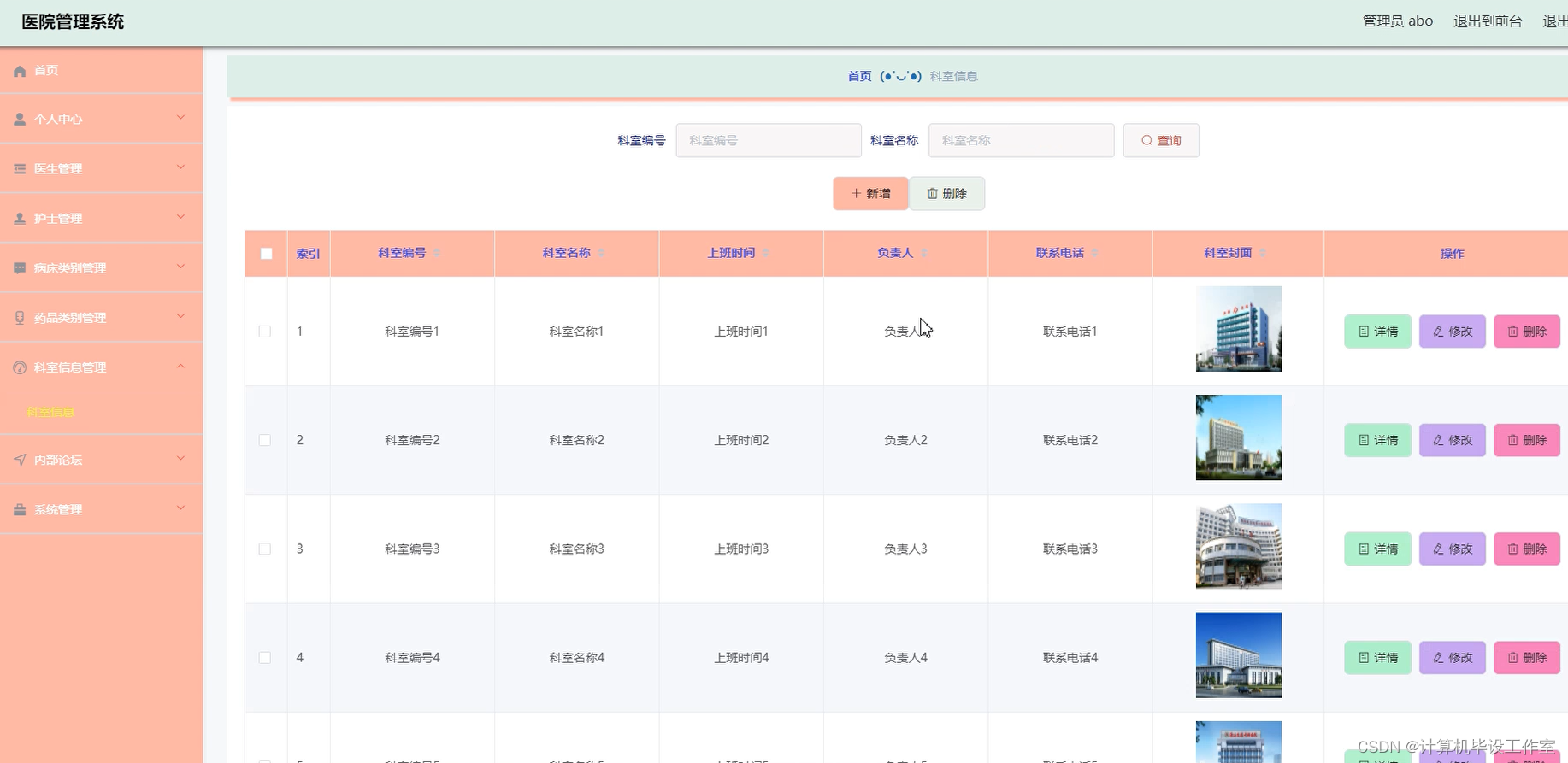Click 管理员 abo in the top bar
This screenshot has width=1568, height=763.
click(1398, 21)
